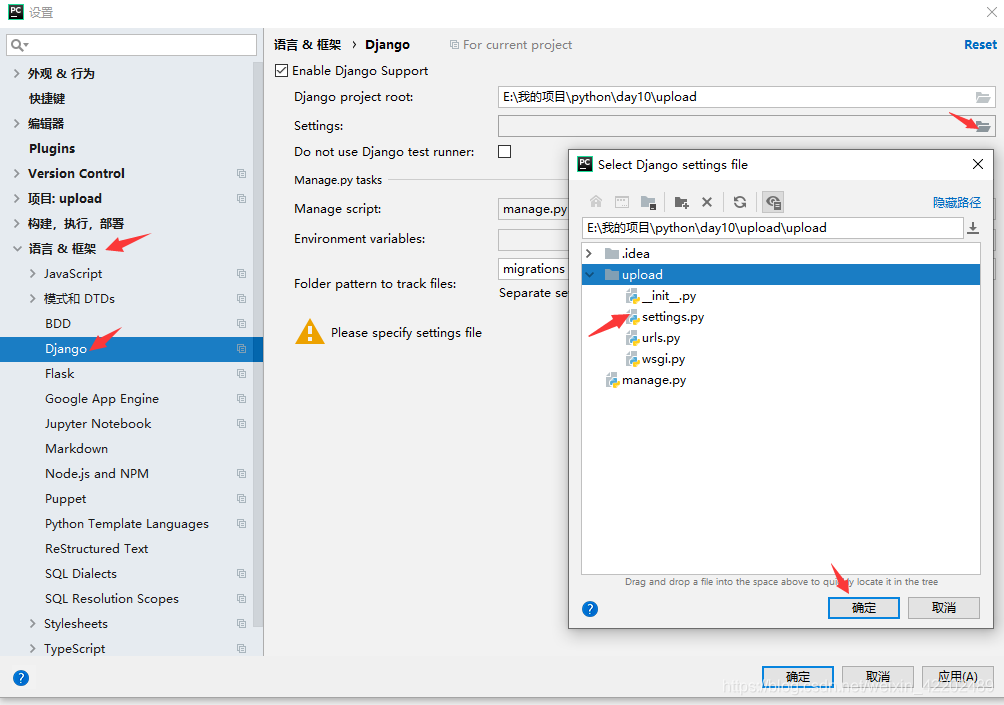The height and width of the screenshot is (705, 1004).
Task: Click 隐藏路径 link in file dialog
Action: [x=957, y=202]
